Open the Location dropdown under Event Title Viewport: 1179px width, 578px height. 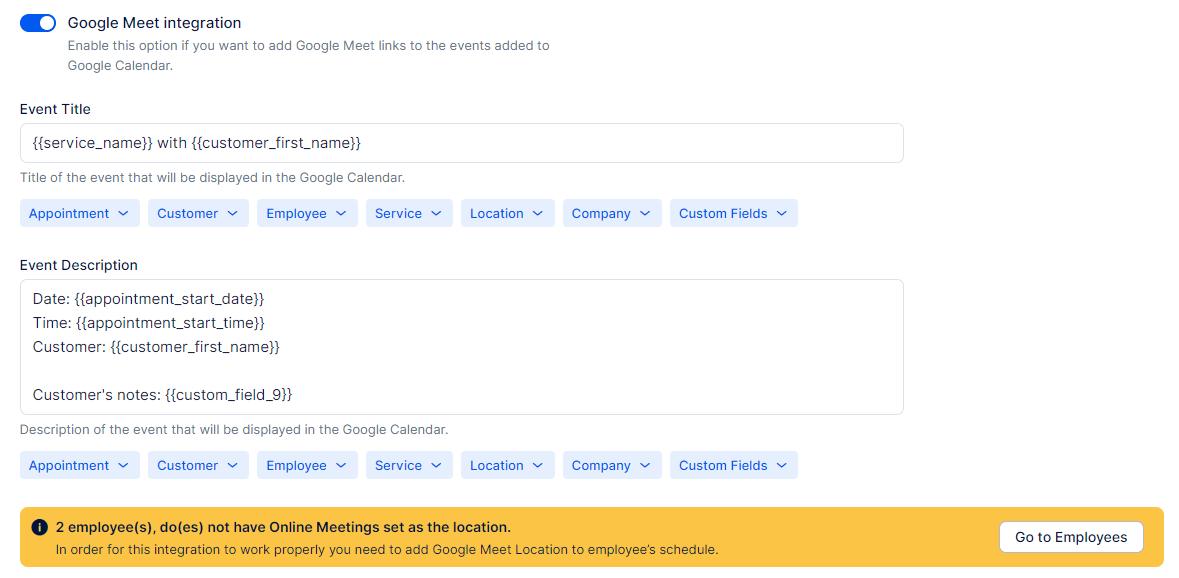pyautogui.click(x=507, y=213)
